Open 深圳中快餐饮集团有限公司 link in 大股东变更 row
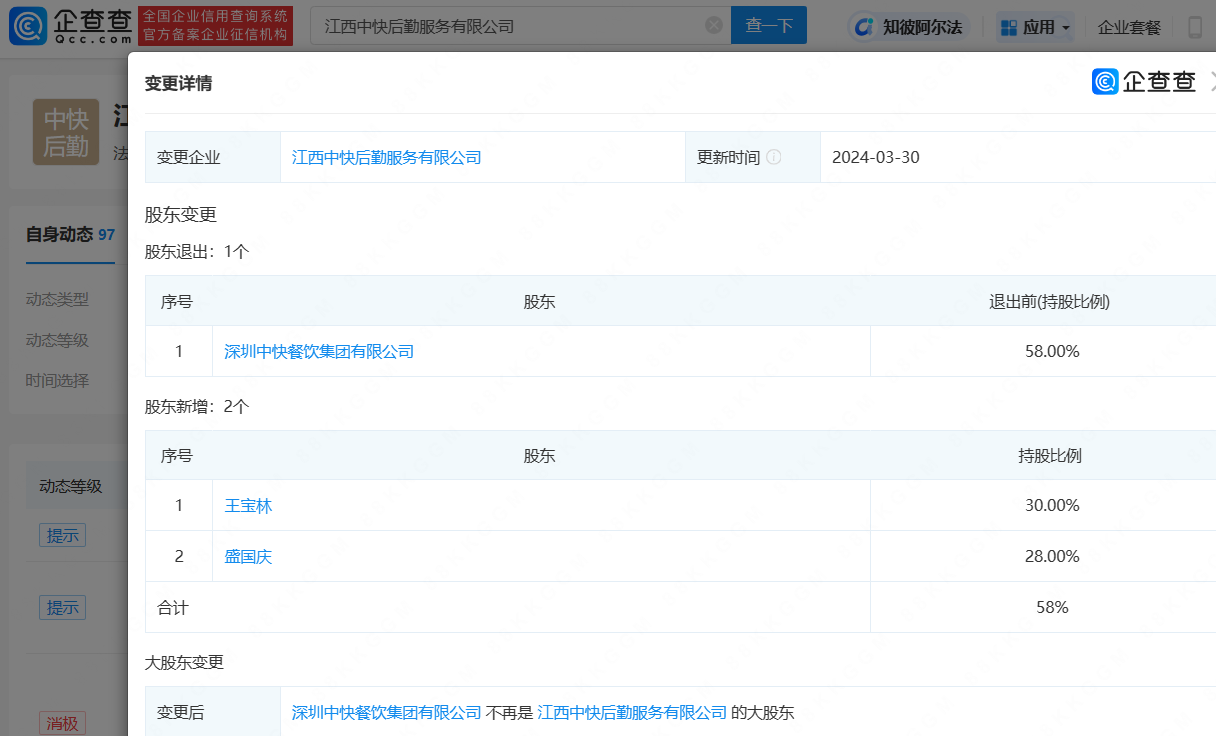 pos(387,712)
